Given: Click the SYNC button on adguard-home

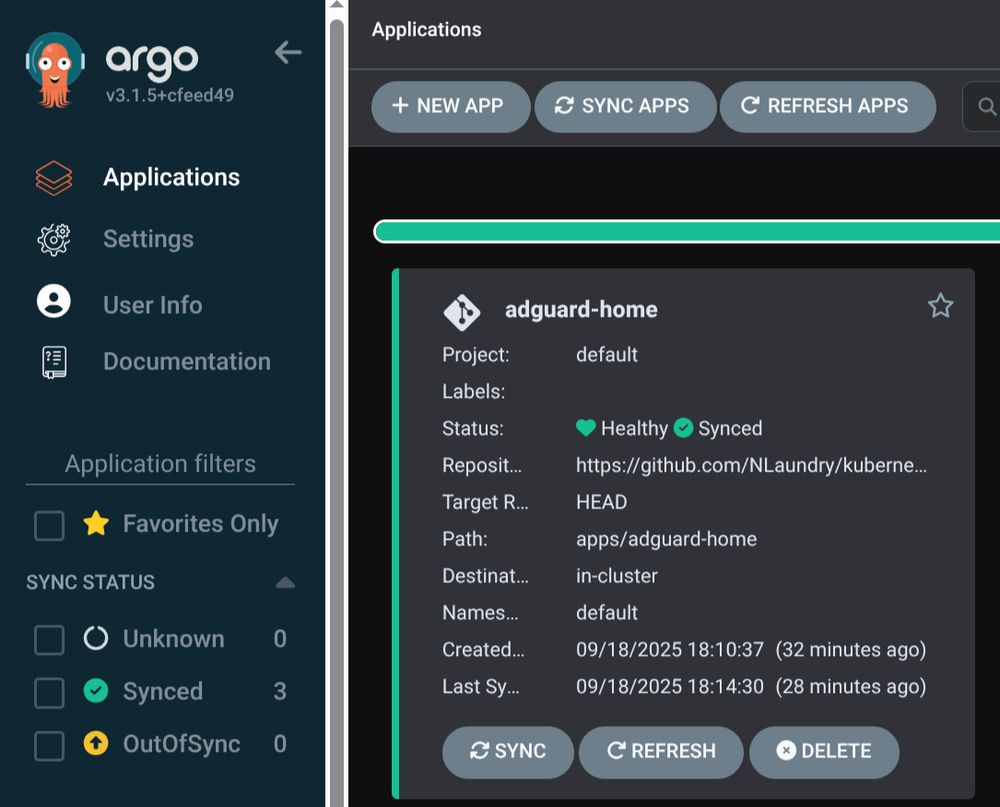Looking at the screenshot, I should click(x=508, y=751).
